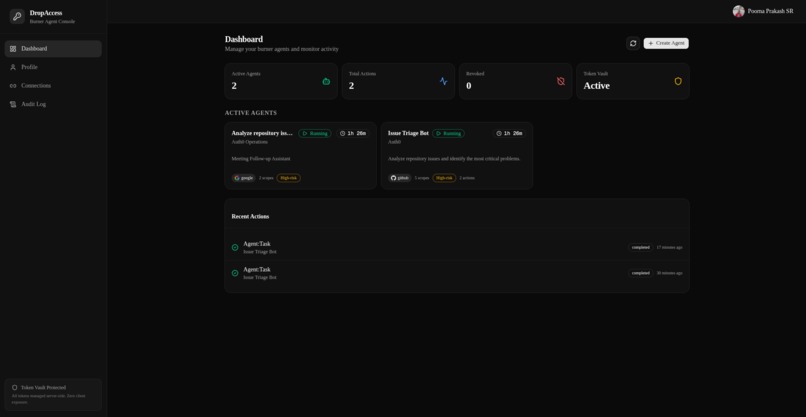Click the Token Vault Active value
The image size is (806, 417).
click(596, 86)
